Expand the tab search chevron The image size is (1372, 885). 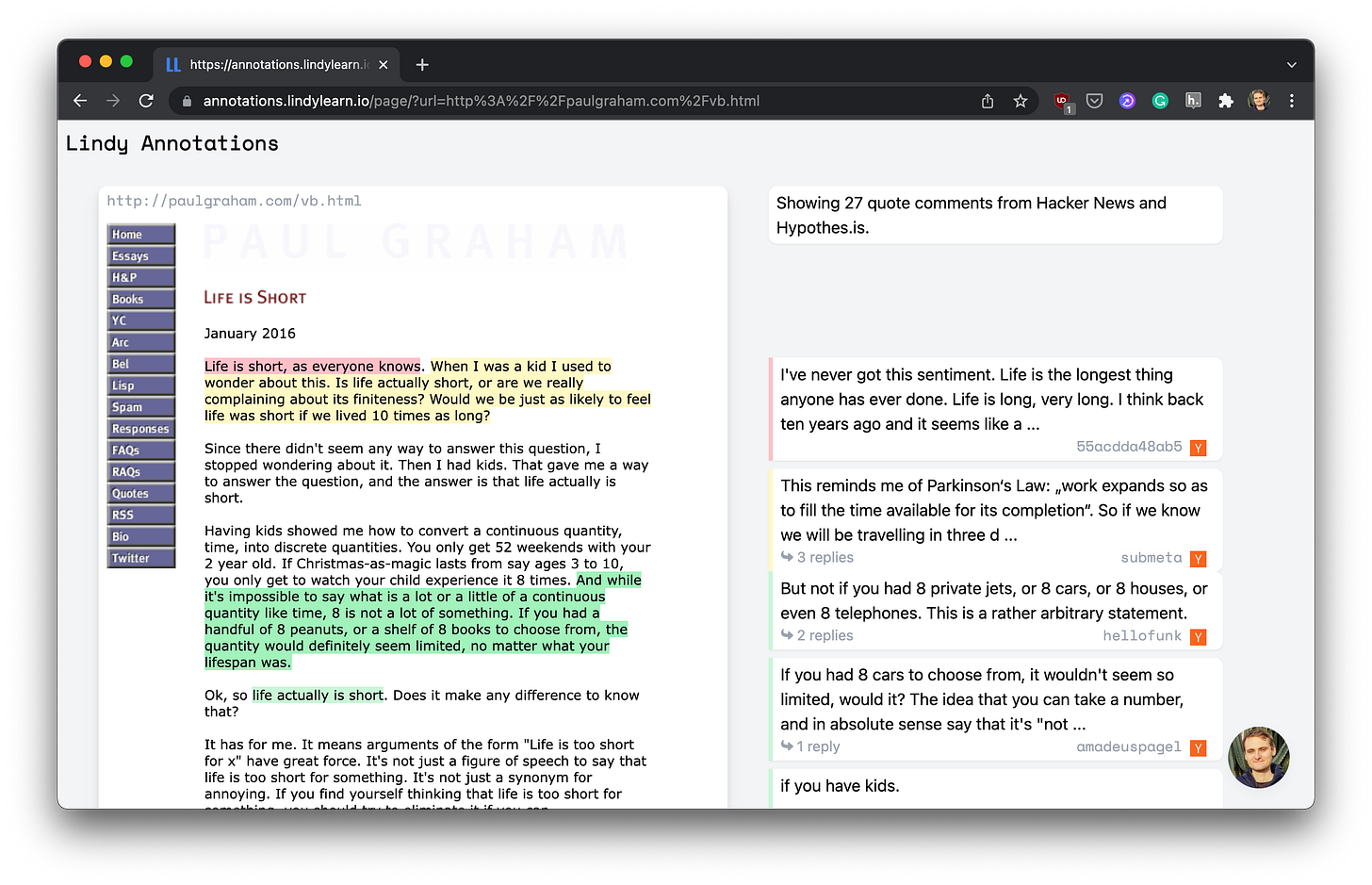1292,65
